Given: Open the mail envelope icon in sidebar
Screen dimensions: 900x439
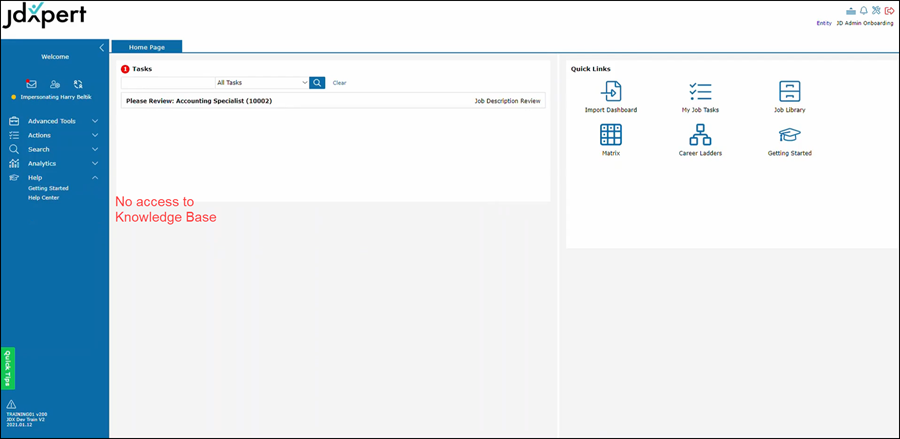Looking at the screenshot, I should [x=31, y=85].
